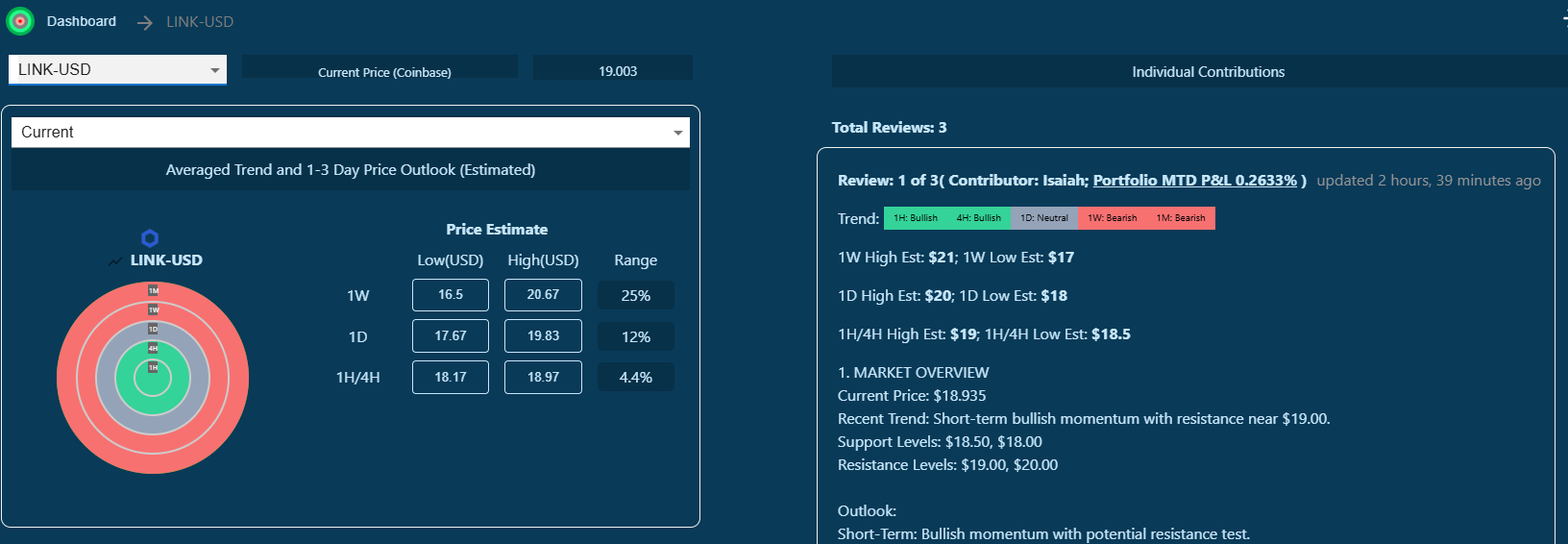Click the 1W High value 20.67
The width and height of the screenshot is (1568, 544).
[543, 295]
